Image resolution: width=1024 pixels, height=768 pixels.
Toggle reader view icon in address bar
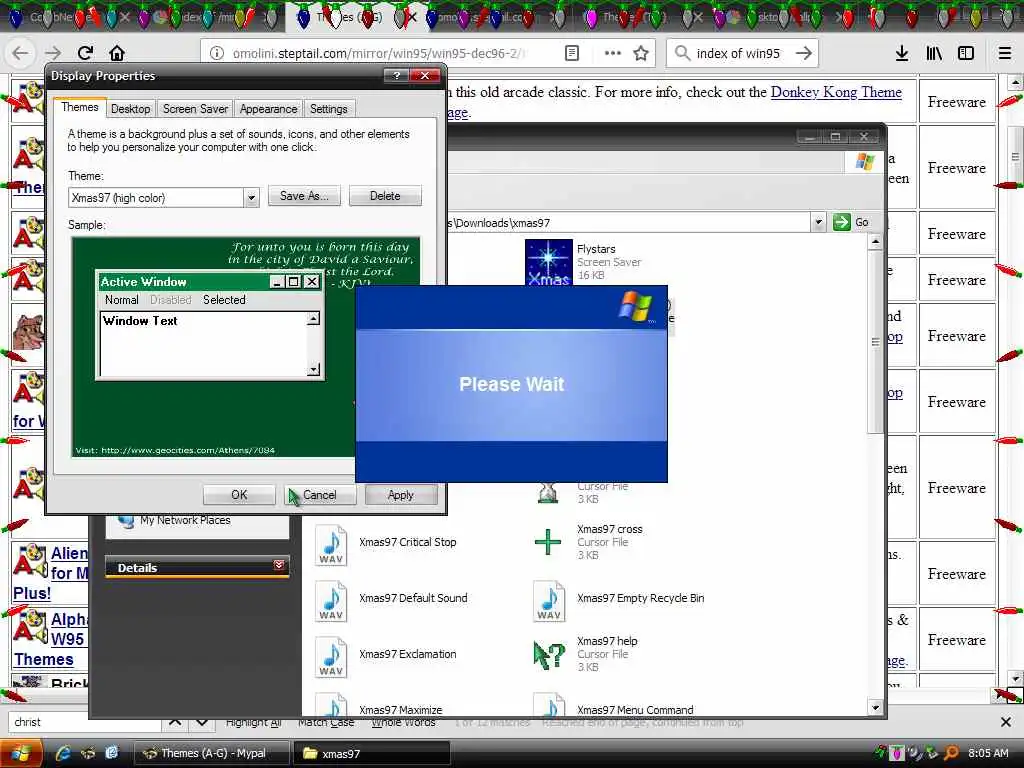coord(571,54)
